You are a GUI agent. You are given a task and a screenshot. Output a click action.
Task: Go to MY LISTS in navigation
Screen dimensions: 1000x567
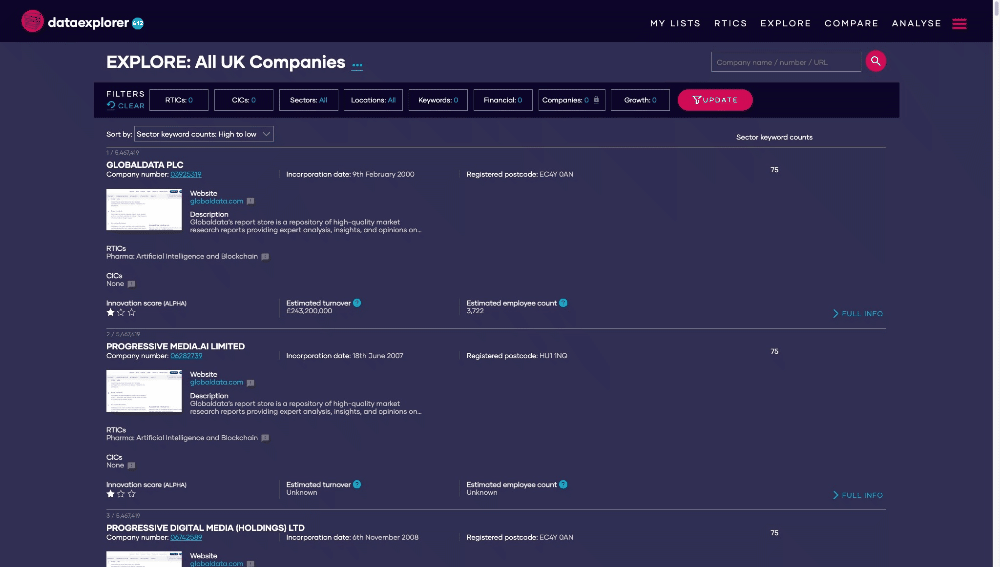(x=675, y=23)
